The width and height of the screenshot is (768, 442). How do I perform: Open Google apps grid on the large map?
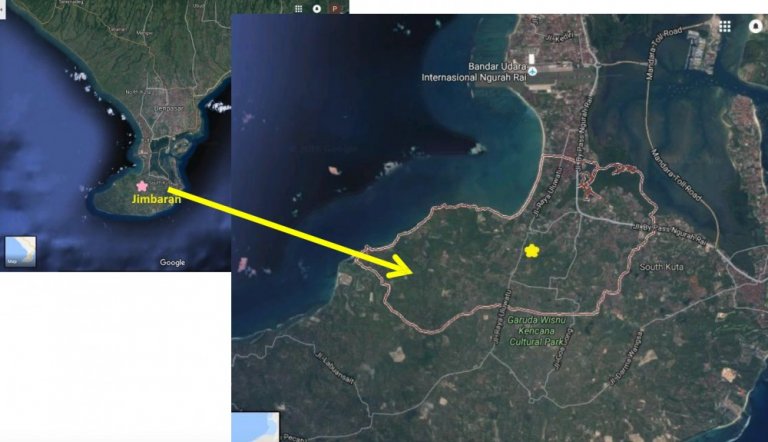coord(725,26)
